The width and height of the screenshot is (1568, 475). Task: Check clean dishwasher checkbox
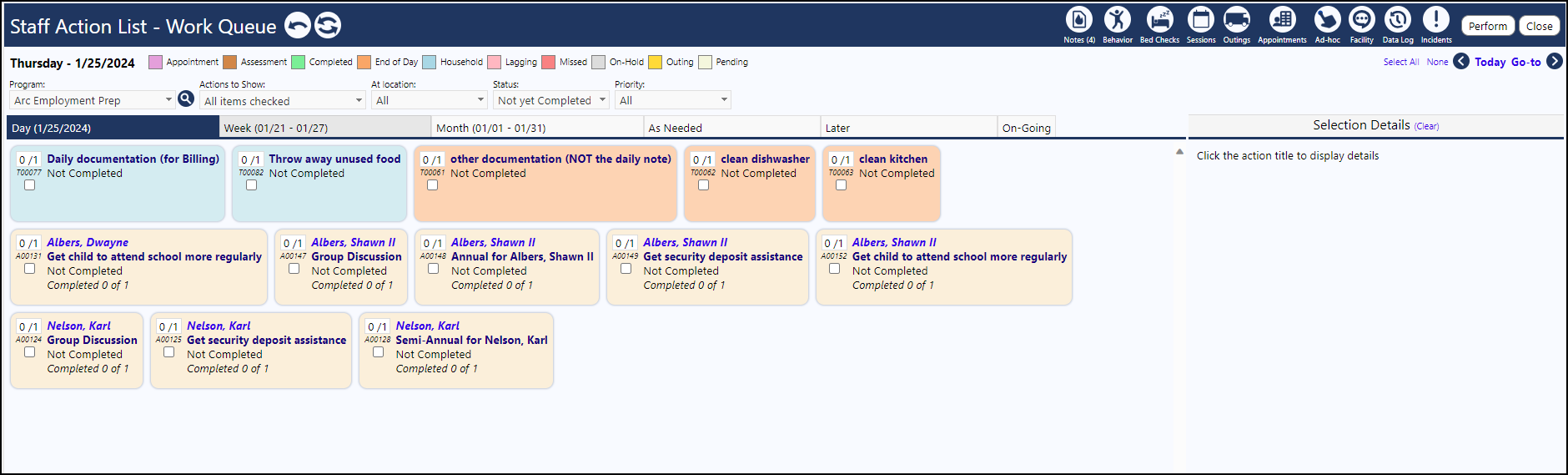[x=703, y=185]
